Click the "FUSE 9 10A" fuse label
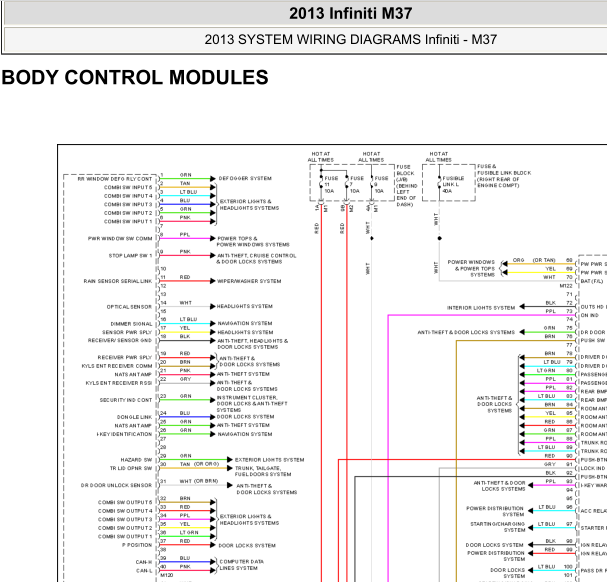Image resolution: width=607 pixels, height=582 pixels. (x=381, y=184)
